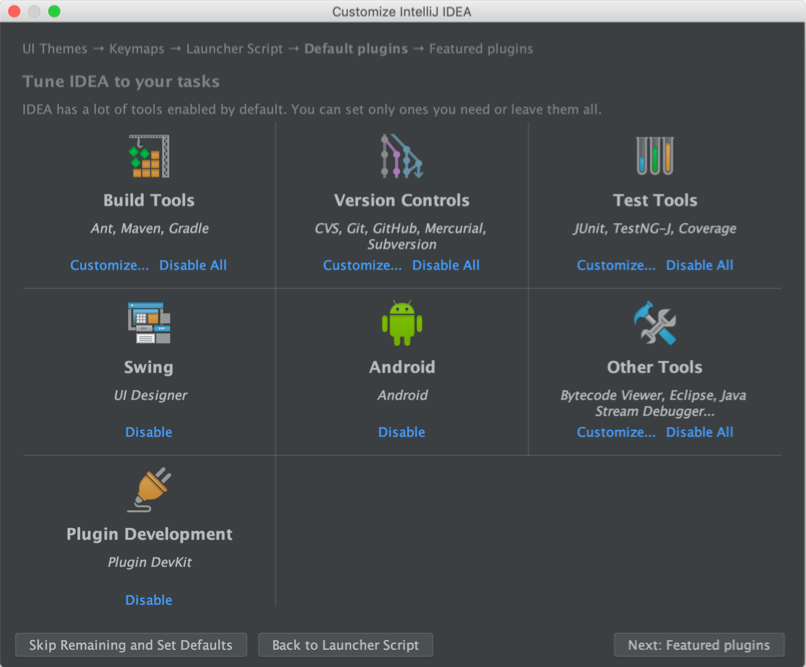Click the Other Tools heading
This screenshot has height=667, width=806.
pos(654,367)
